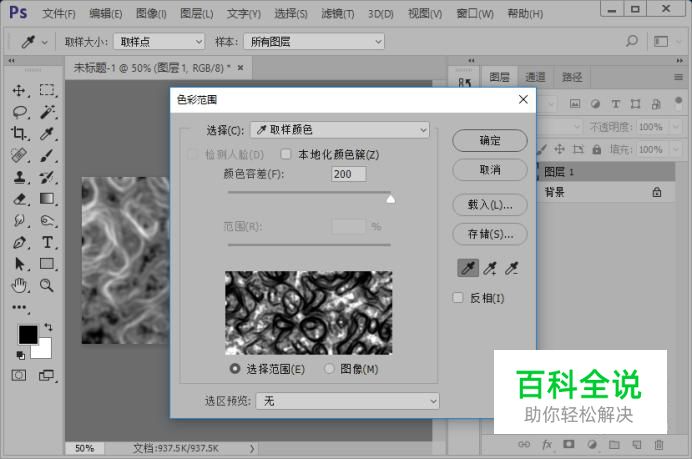Screen dimensions: 692x459
Task: Select the Pen tool
Action: (19, 242)
